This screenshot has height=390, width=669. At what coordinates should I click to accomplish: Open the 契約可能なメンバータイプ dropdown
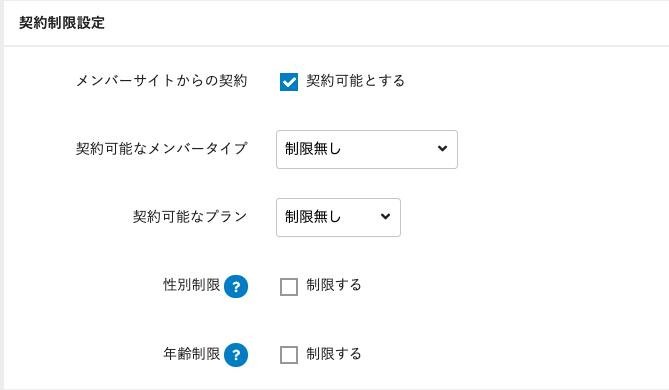(367, 149)
